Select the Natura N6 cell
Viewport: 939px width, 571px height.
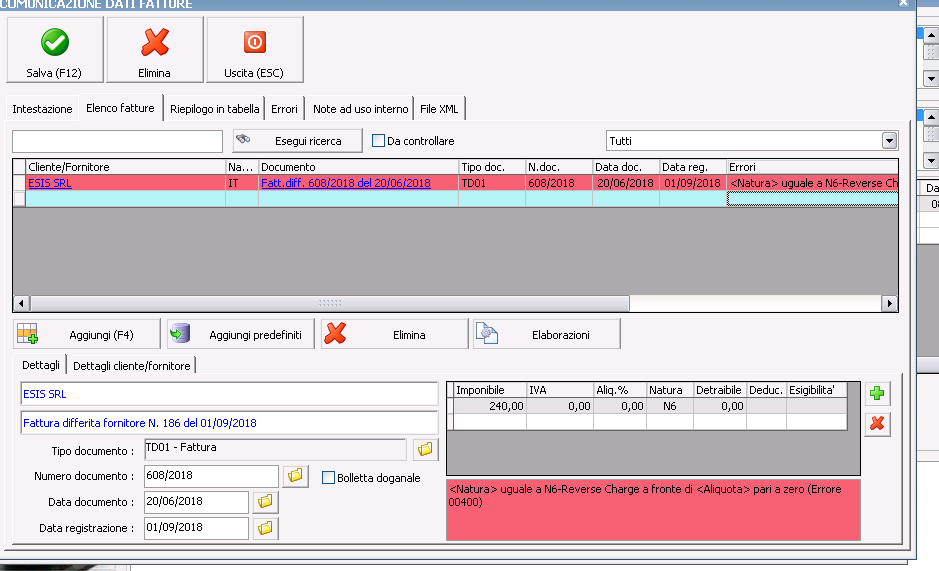tap(670, 406)
